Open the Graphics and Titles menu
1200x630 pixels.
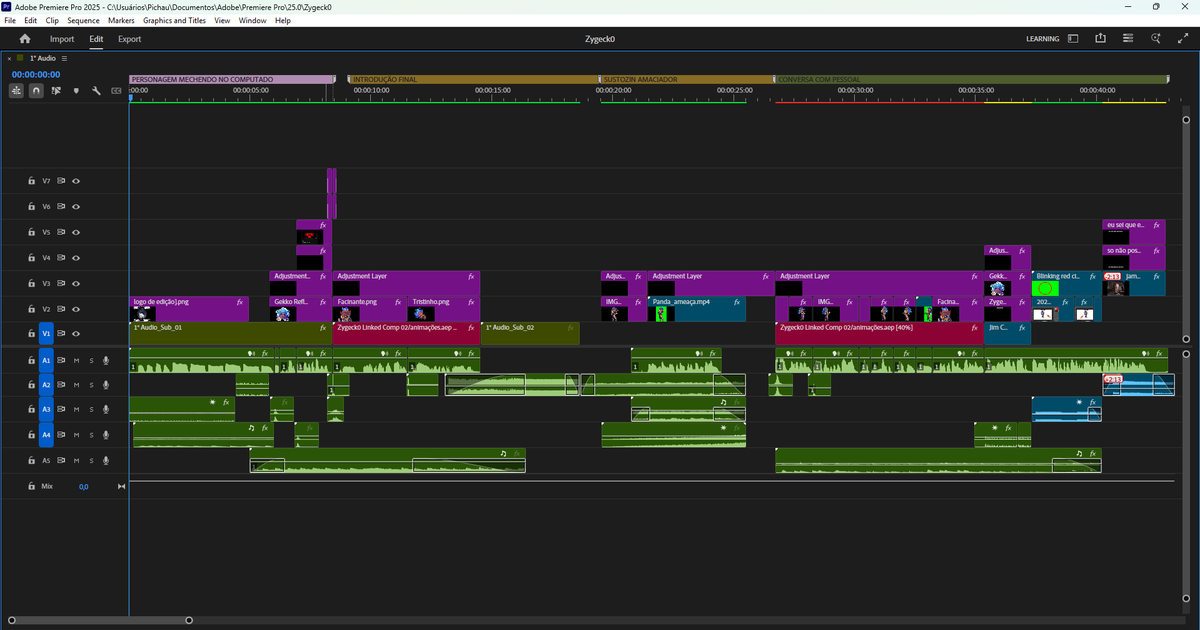tap(174, 20)
